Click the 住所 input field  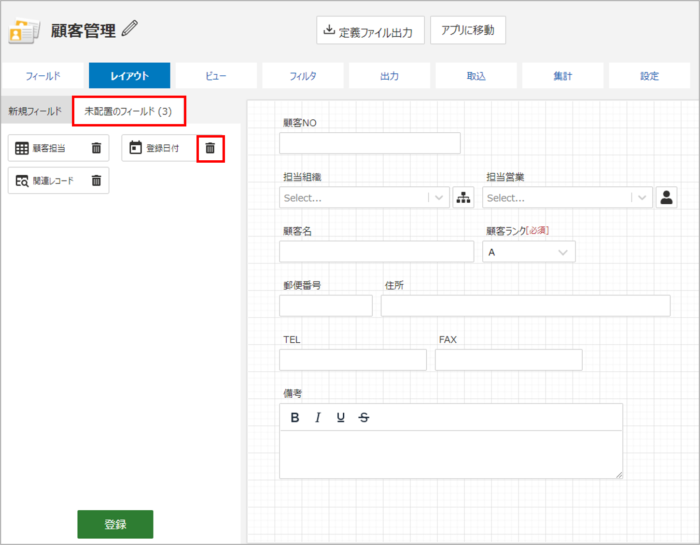click(525, 306)
